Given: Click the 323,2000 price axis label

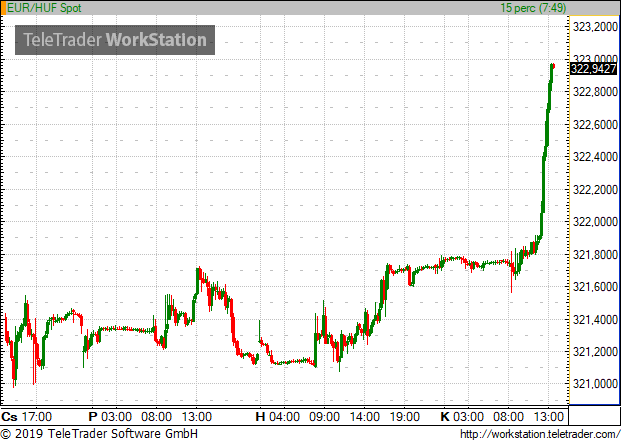Looking at the screenshot, I should [595, 27].
